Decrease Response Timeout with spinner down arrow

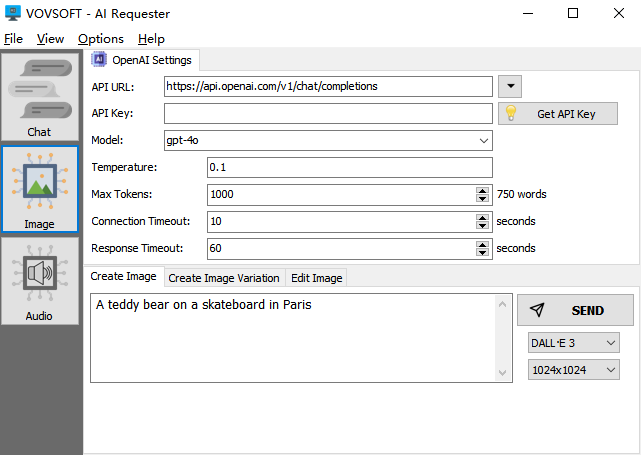(x=483, y=252)
